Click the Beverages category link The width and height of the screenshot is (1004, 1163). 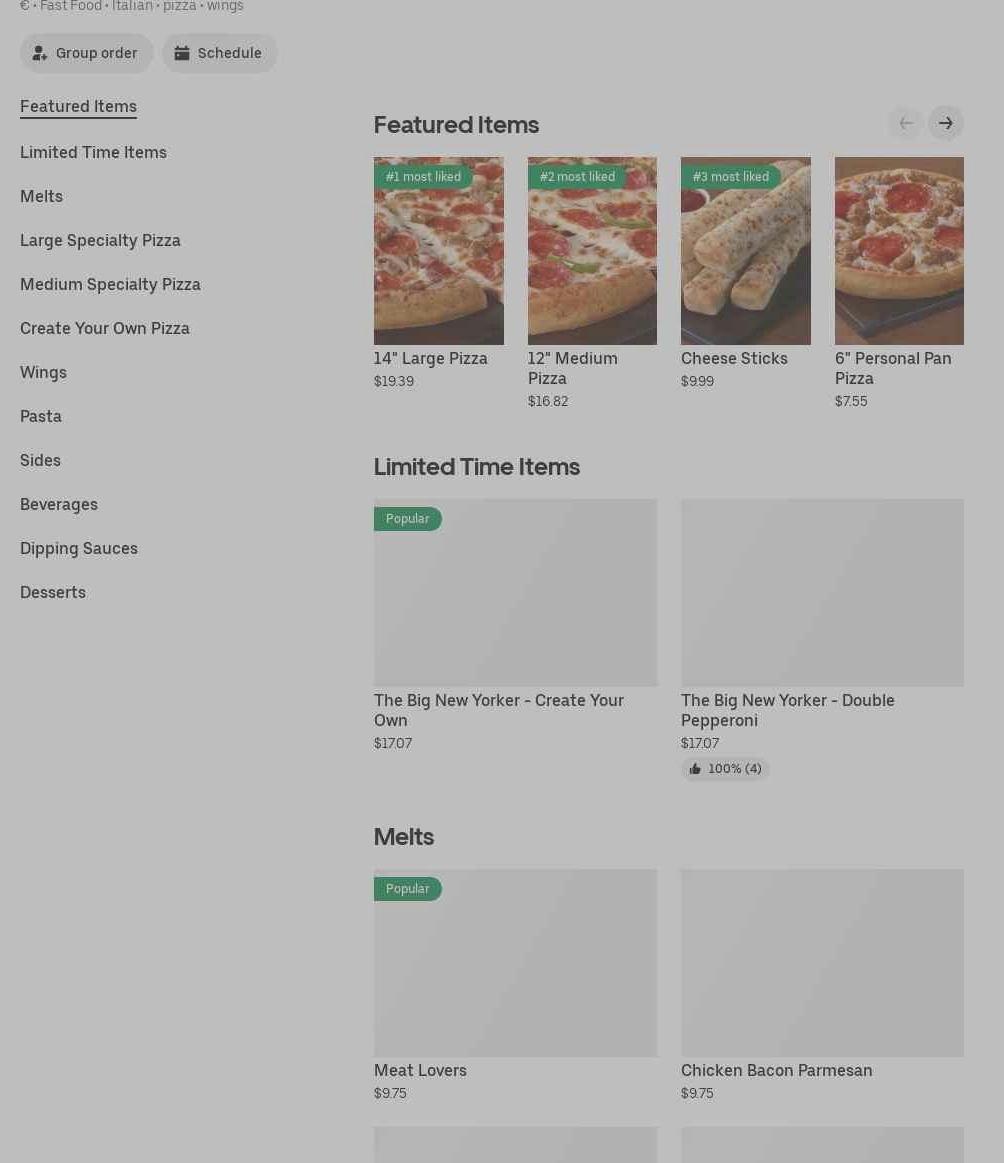[x=59, y=504]
